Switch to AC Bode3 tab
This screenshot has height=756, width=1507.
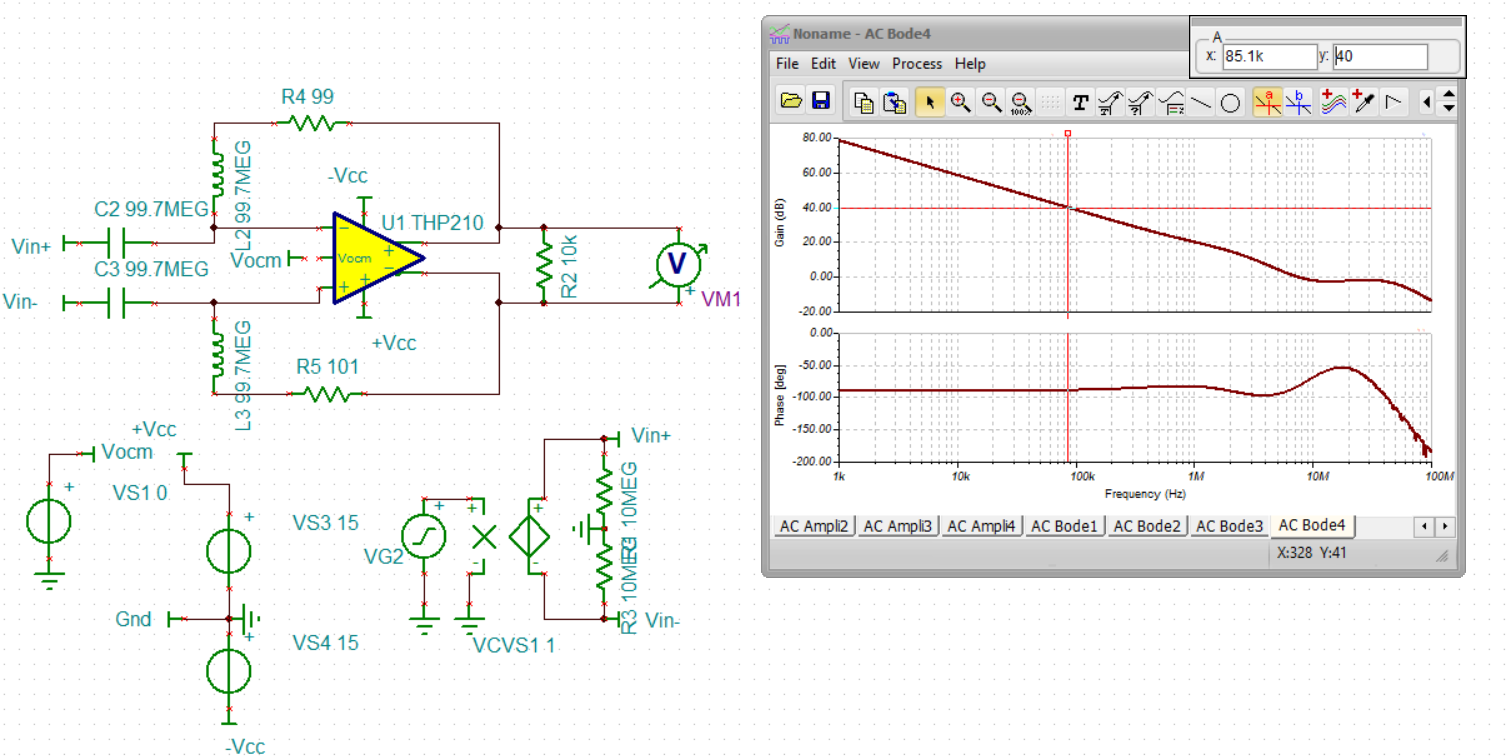pyautogui.click(x=1229, y=526)
